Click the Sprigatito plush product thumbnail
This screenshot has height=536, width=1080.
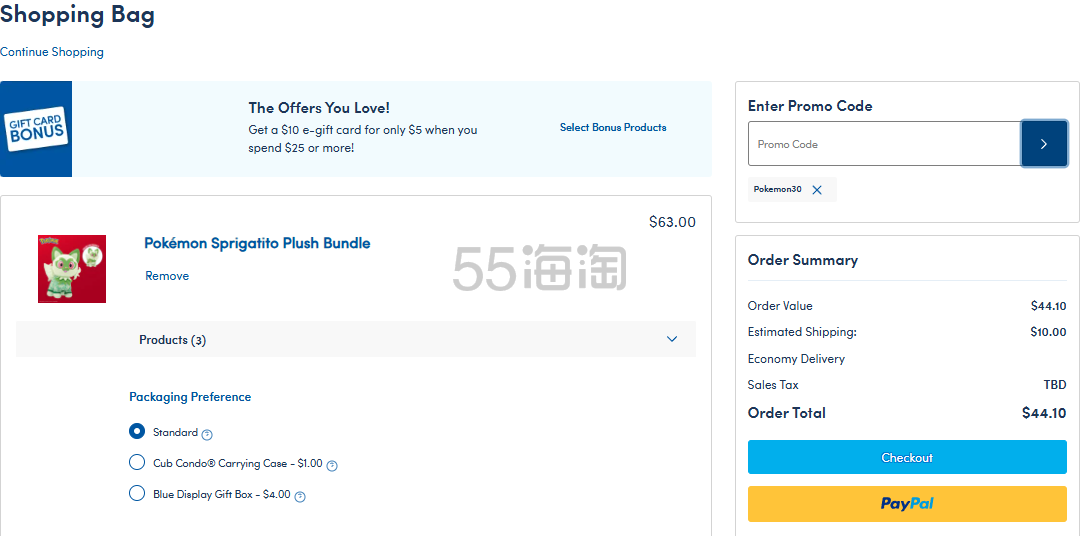72,268
